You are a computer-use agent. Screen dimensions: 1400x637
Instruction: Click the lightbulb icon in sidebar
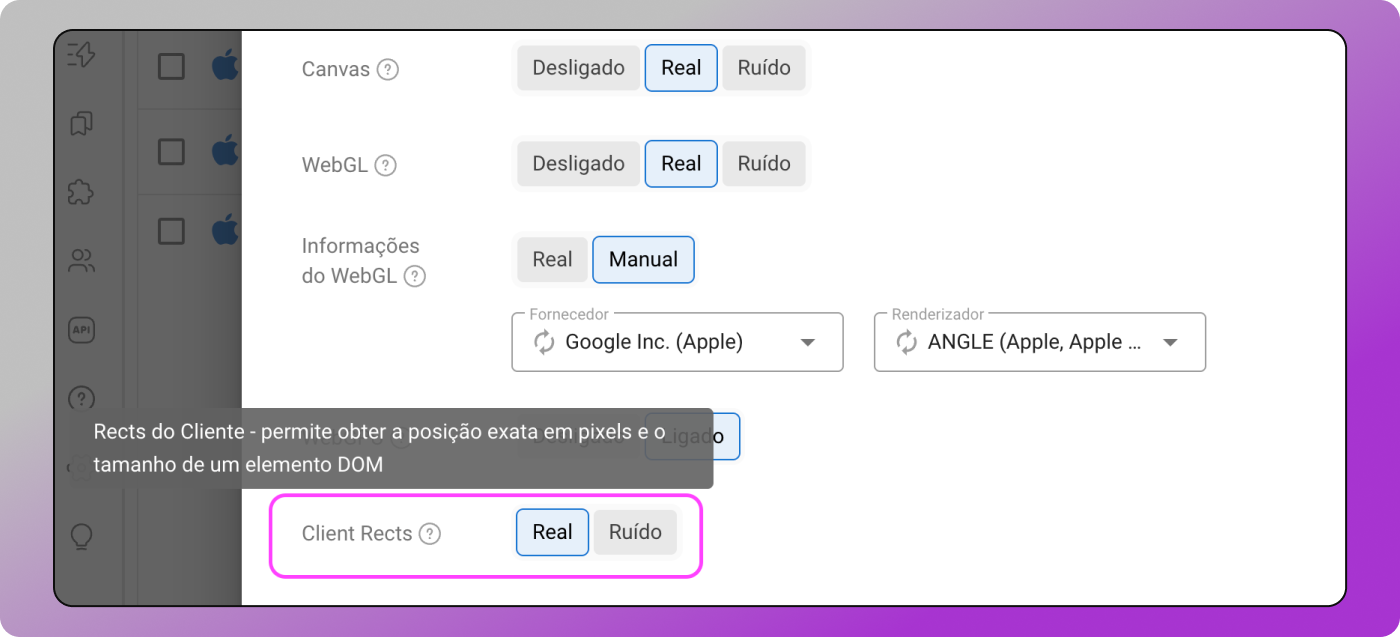pyautogui.click(x=81, y=537)
